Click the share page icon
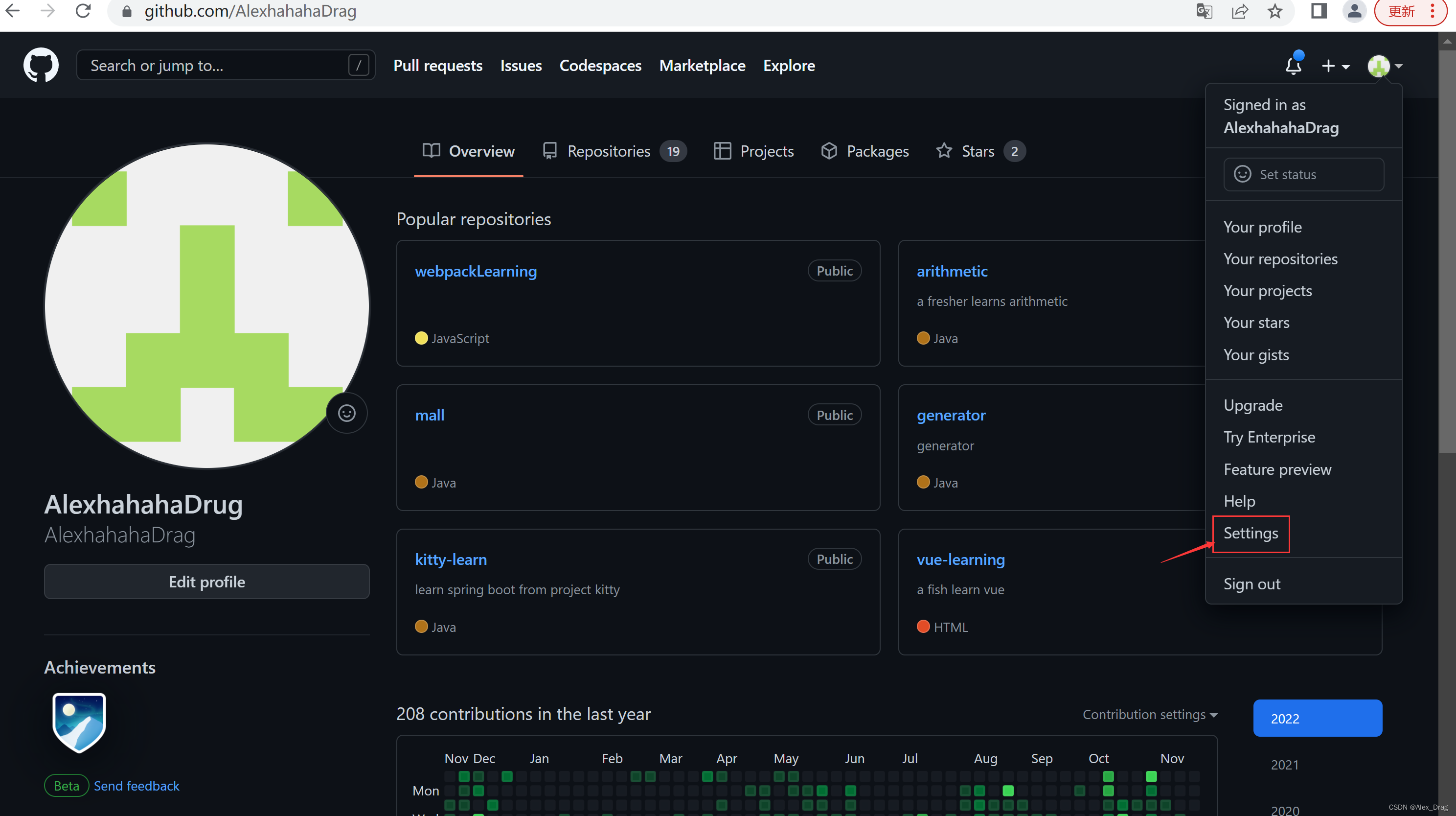Screen dimensions: 1456x816 coord(1240,11)
